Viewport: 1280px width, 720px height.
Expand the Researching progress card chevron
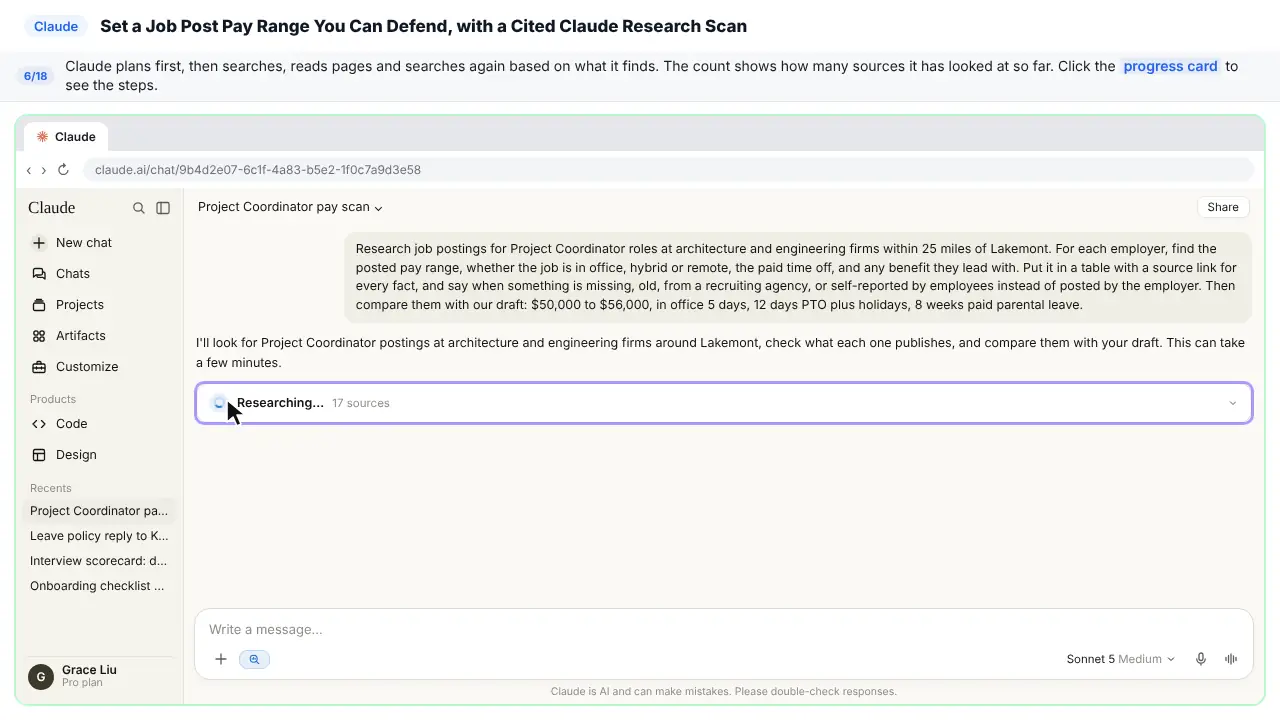[x=1232, y=403]
